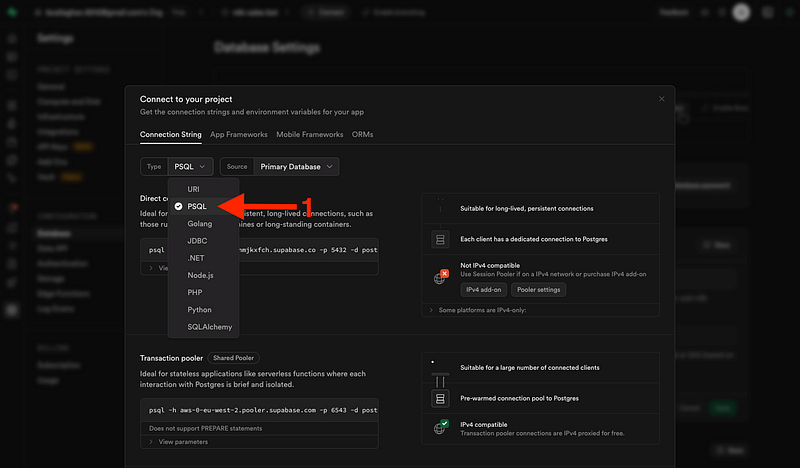Click the Not IPv4 compatible globe icon

pos(439,275)
